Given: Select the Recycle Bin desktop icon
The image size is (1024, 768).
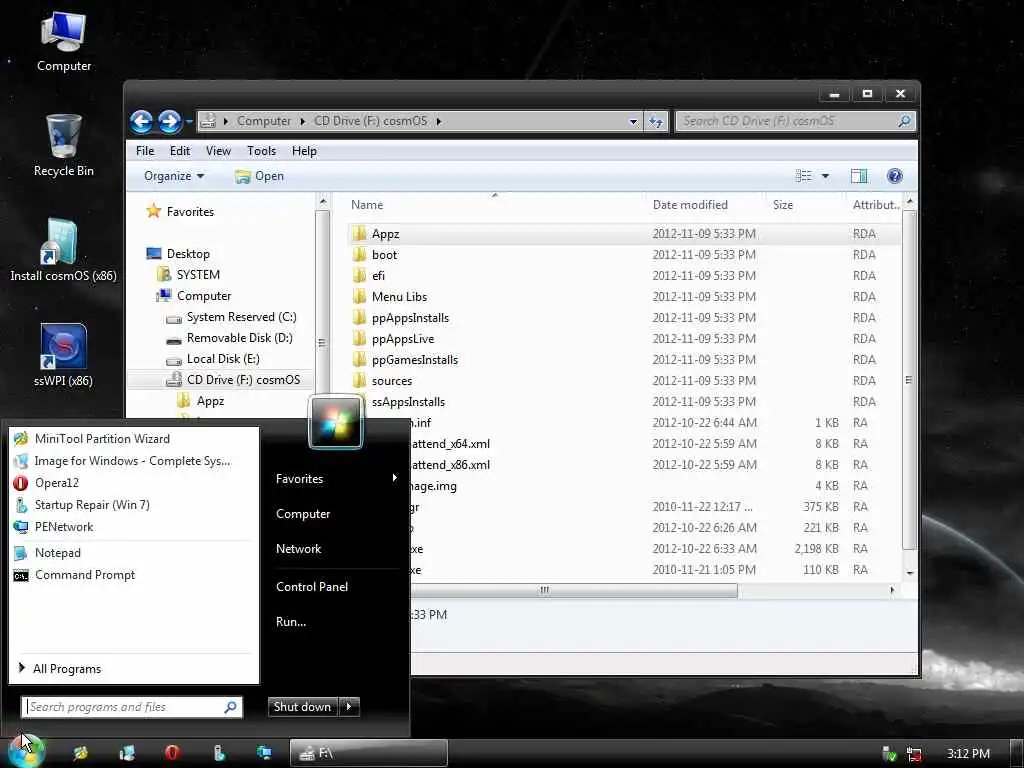Looking at the screenshot, I should pos(63,145).
